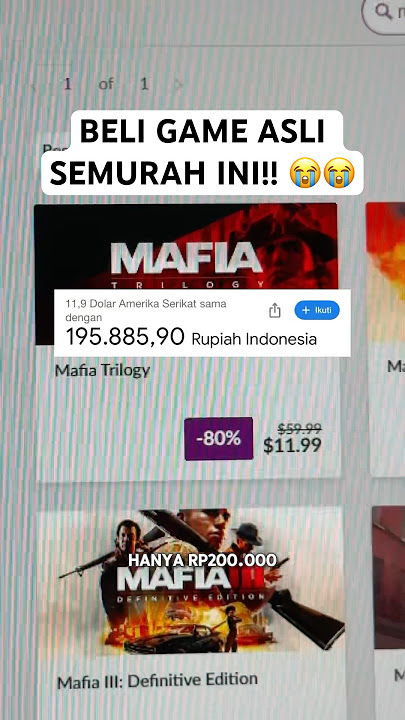This screenshot has width=405, height=720.
Task: Click the partially hidden dropdown behind caption
Action: pos(54,148)
